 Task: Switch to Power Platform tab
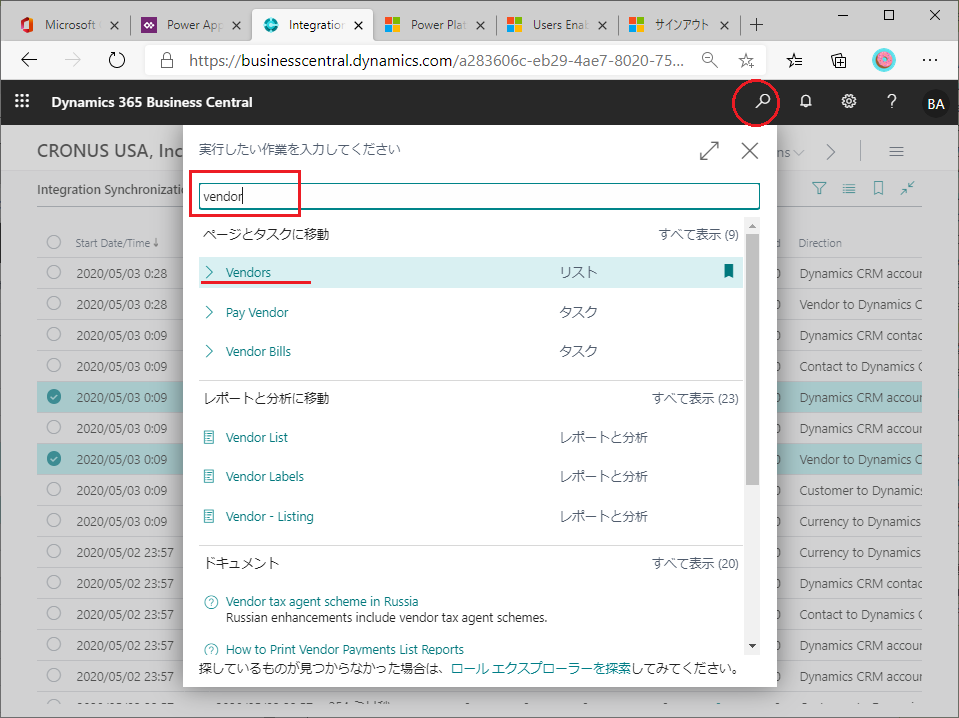coord(437,25)
